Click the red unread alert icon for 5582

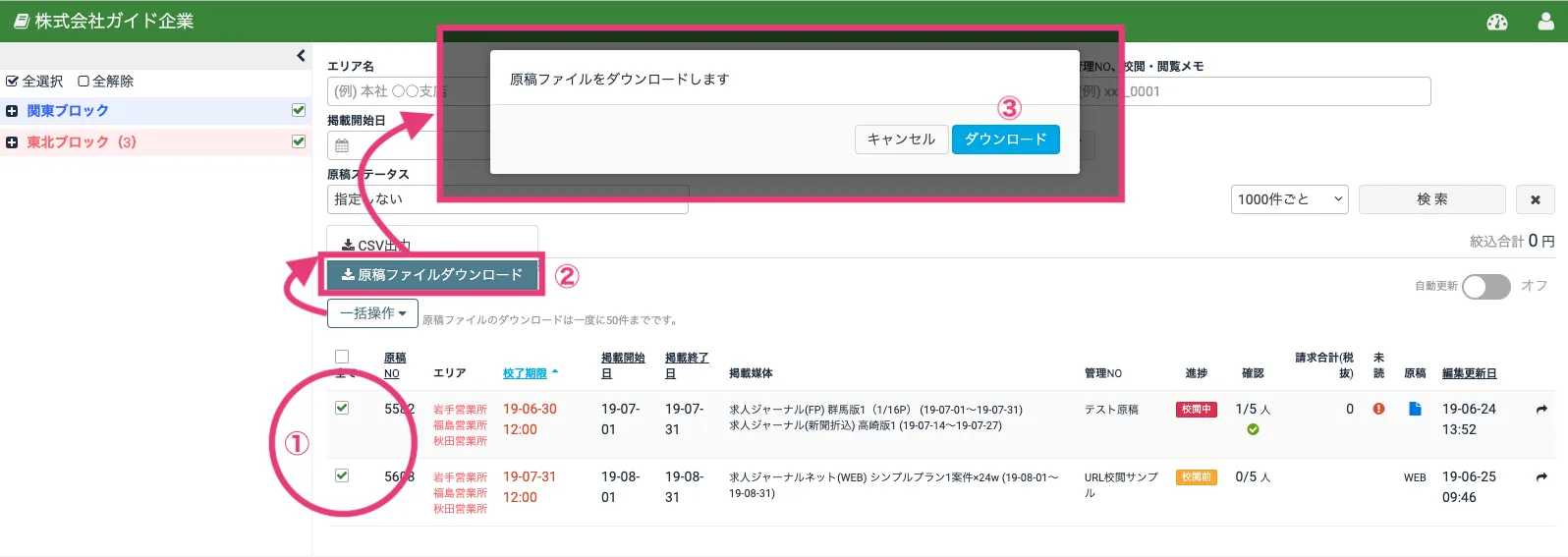click(x=1378, y=409)
